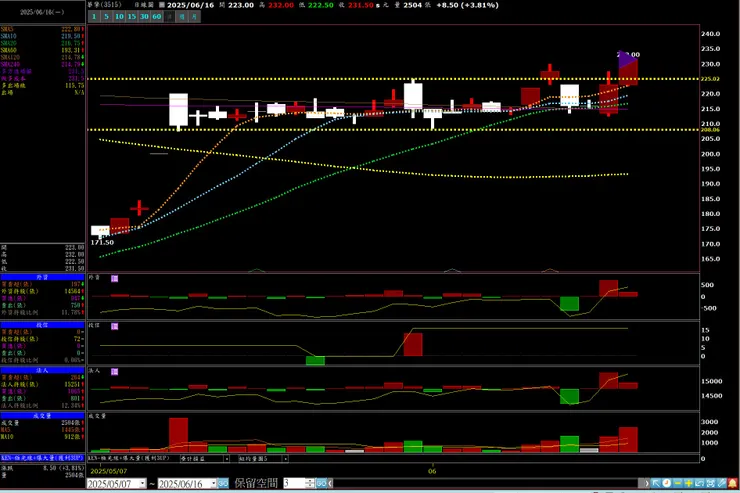Click the square icon before 2025/06/16 header
This screenshot has height=493, width=740.
161,5
